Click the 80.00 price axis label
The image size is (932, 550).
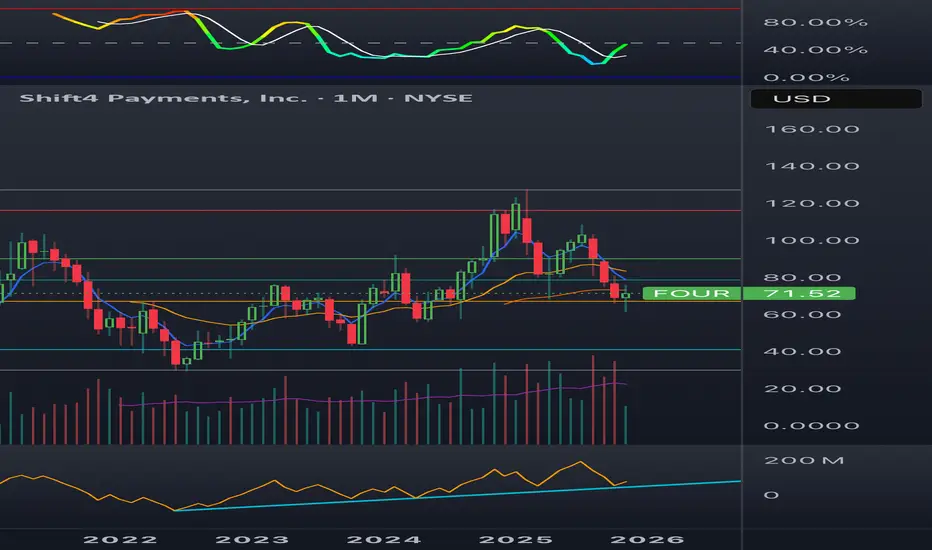[802, 278]
